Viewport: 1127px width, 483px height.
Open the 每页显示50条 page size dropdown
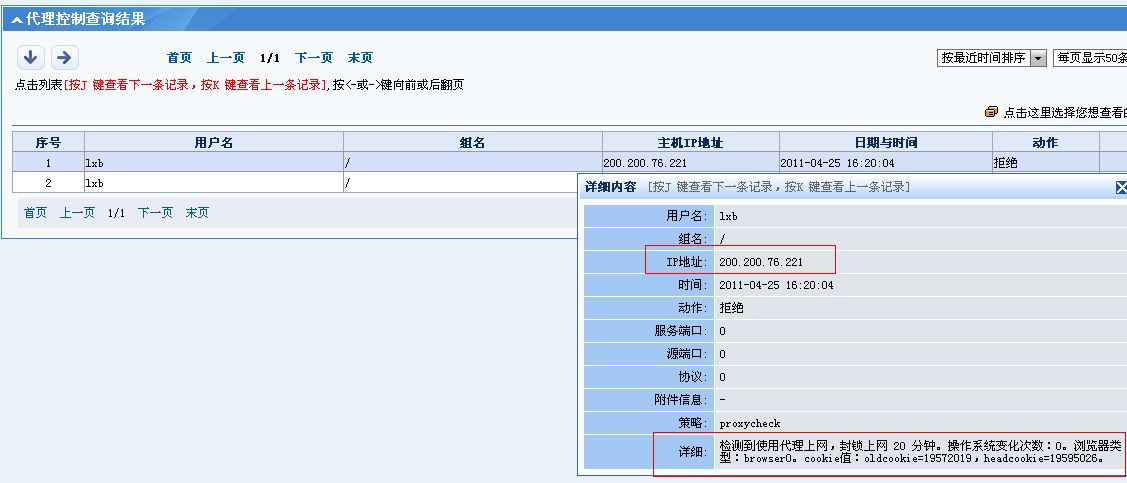coord(1090,58)
